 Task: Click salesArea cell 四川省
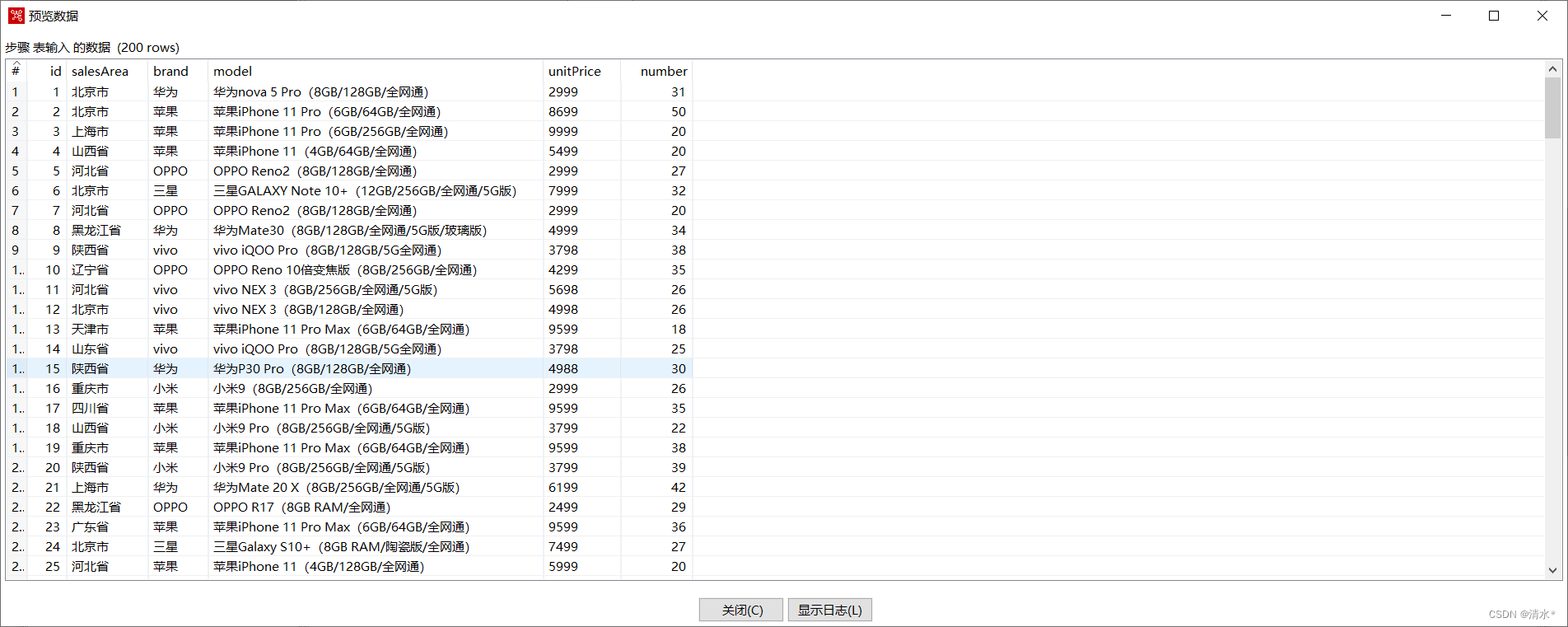click(90, 408)
